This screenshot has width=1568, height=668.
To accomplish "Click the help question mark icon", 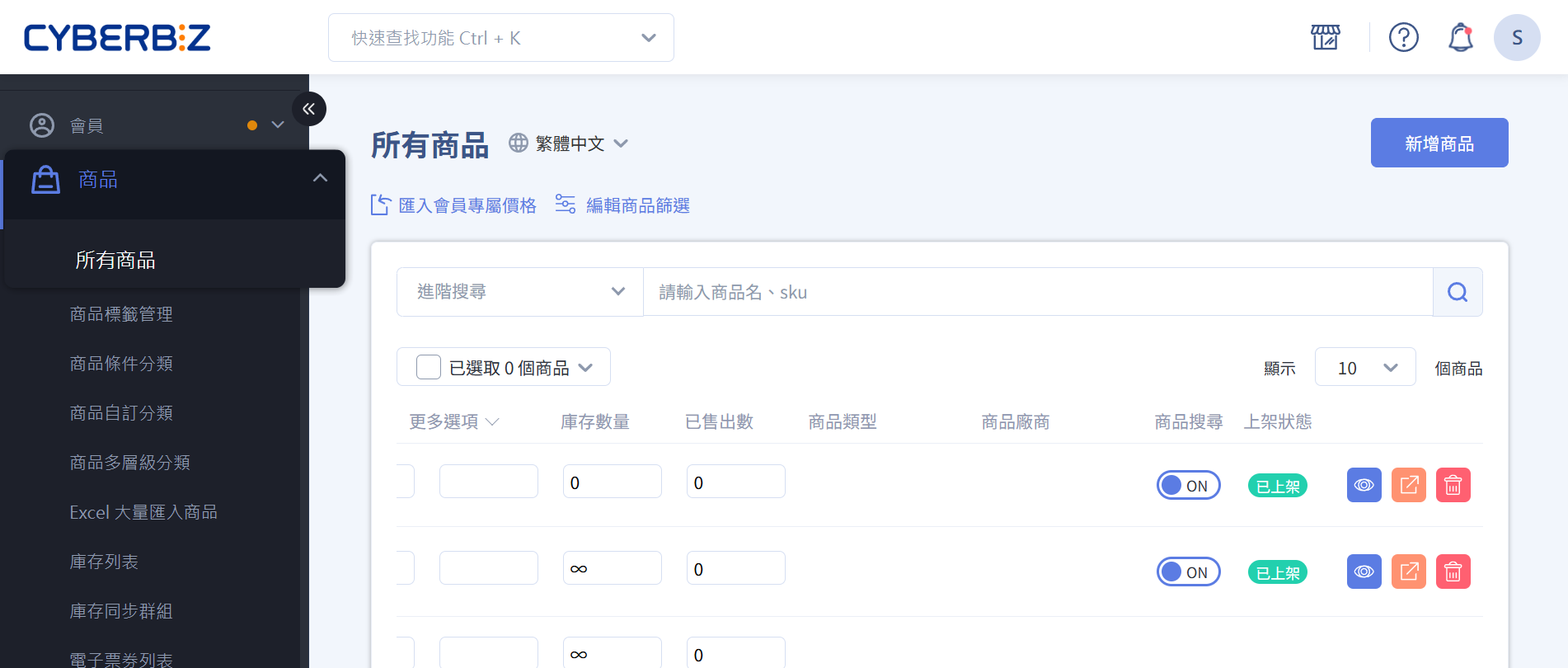I will point(1403,37).
